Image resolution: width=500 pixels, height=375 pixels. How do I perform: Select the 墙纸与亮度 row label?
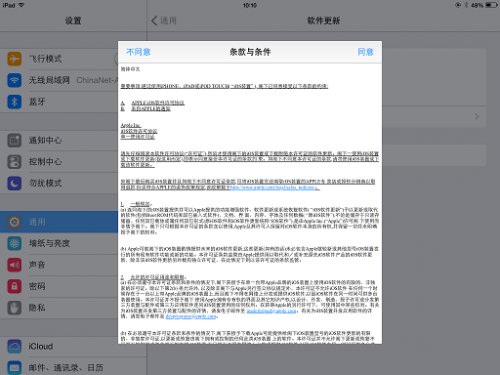49,243
